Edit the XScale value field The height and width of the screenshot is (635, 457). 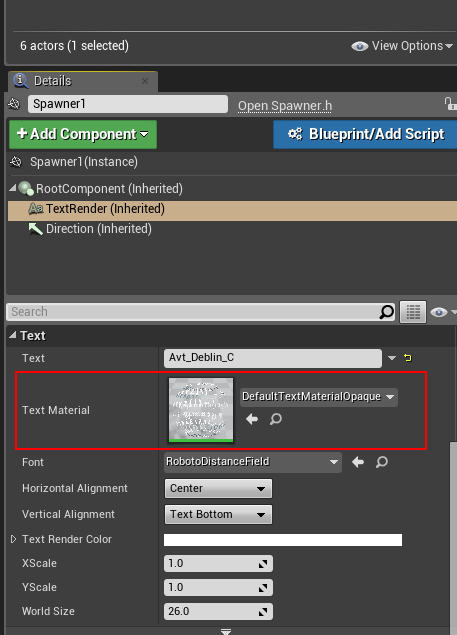click(218, 563)
